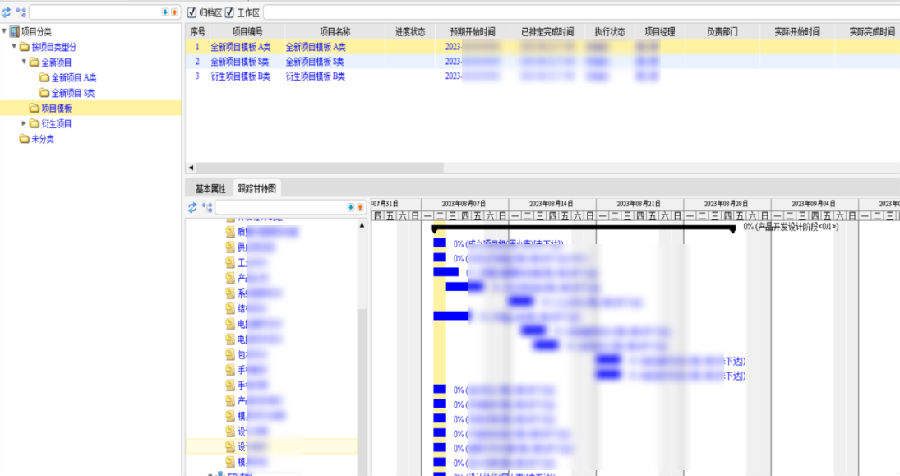
Task: Sort by the 序号 column header
Action: pos(197,32)
